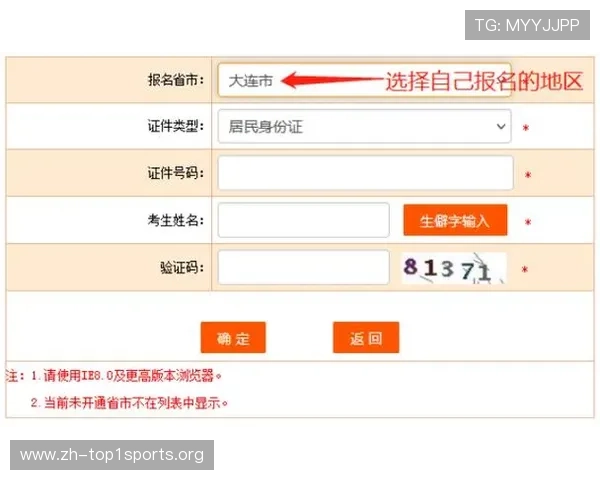The height and width of the screenshot is (480, 600).
Task: Click the 生僻字输入 button
Action: 455,220
